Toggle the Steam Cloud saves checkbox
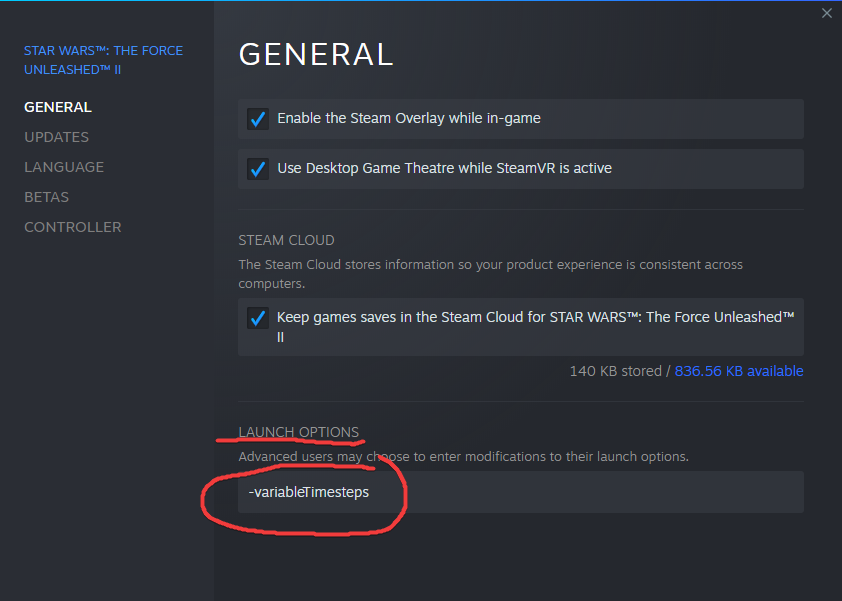Screen dimensions: 842x601 click(x=258, y=318)
